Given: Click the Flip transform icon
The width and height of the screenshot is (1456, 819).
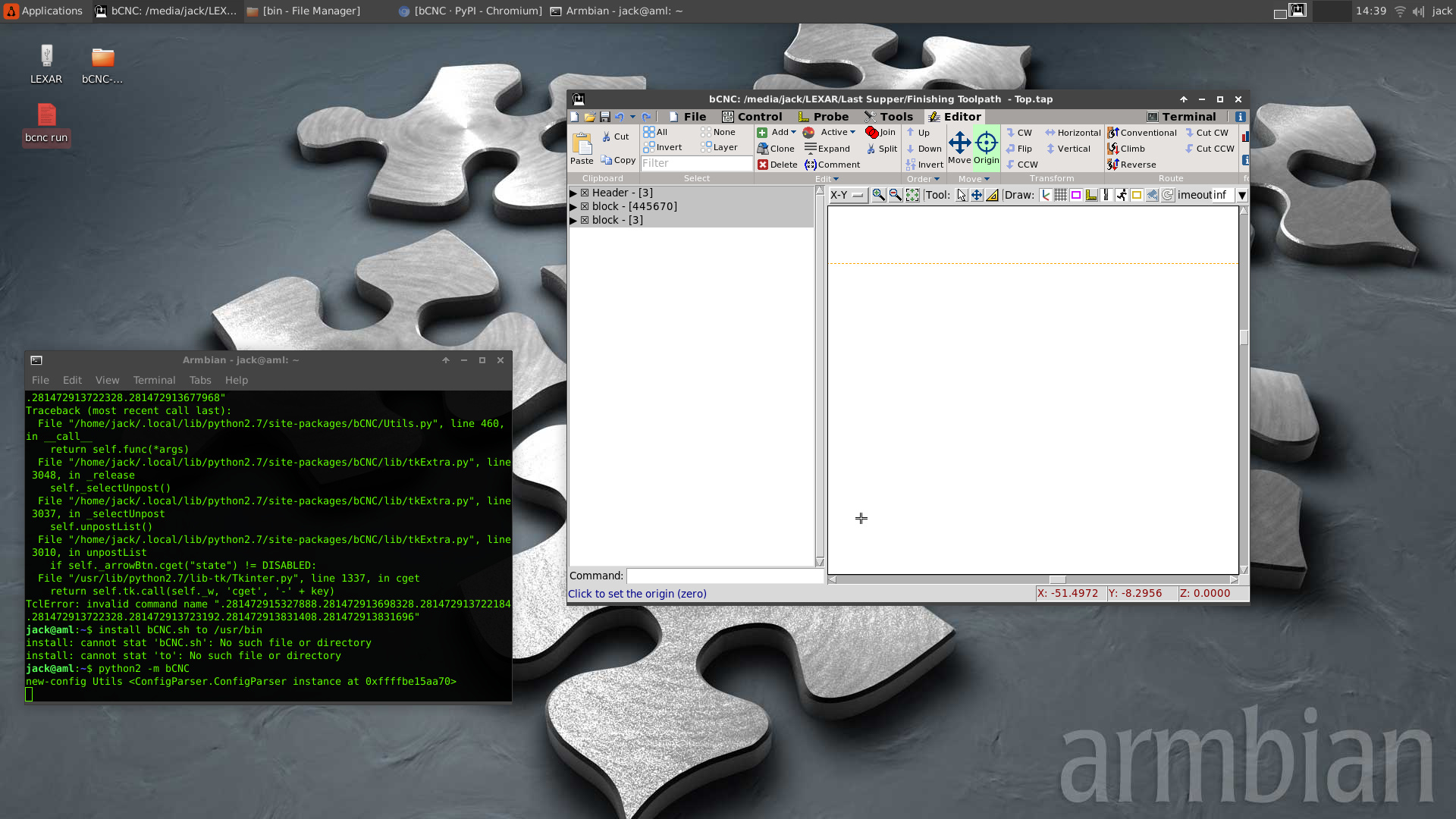Looking at the screenshot, I should pyautogui.click(x=1010, y=149).
